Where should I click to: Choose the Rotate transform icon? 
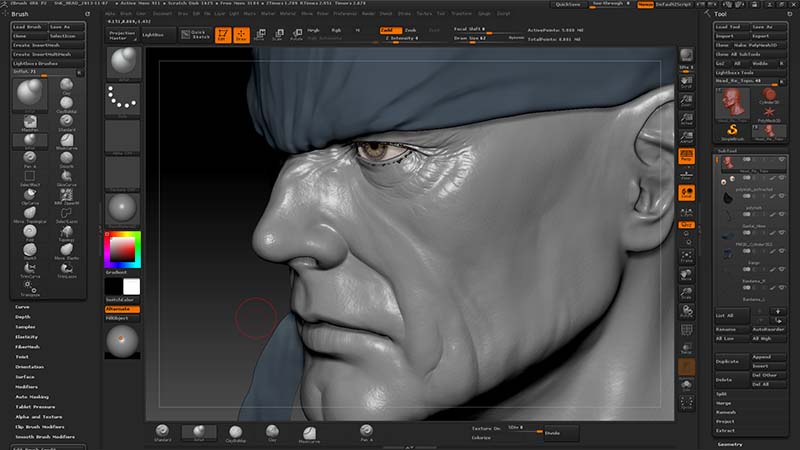pyautogui.click(x=296, y=34)
